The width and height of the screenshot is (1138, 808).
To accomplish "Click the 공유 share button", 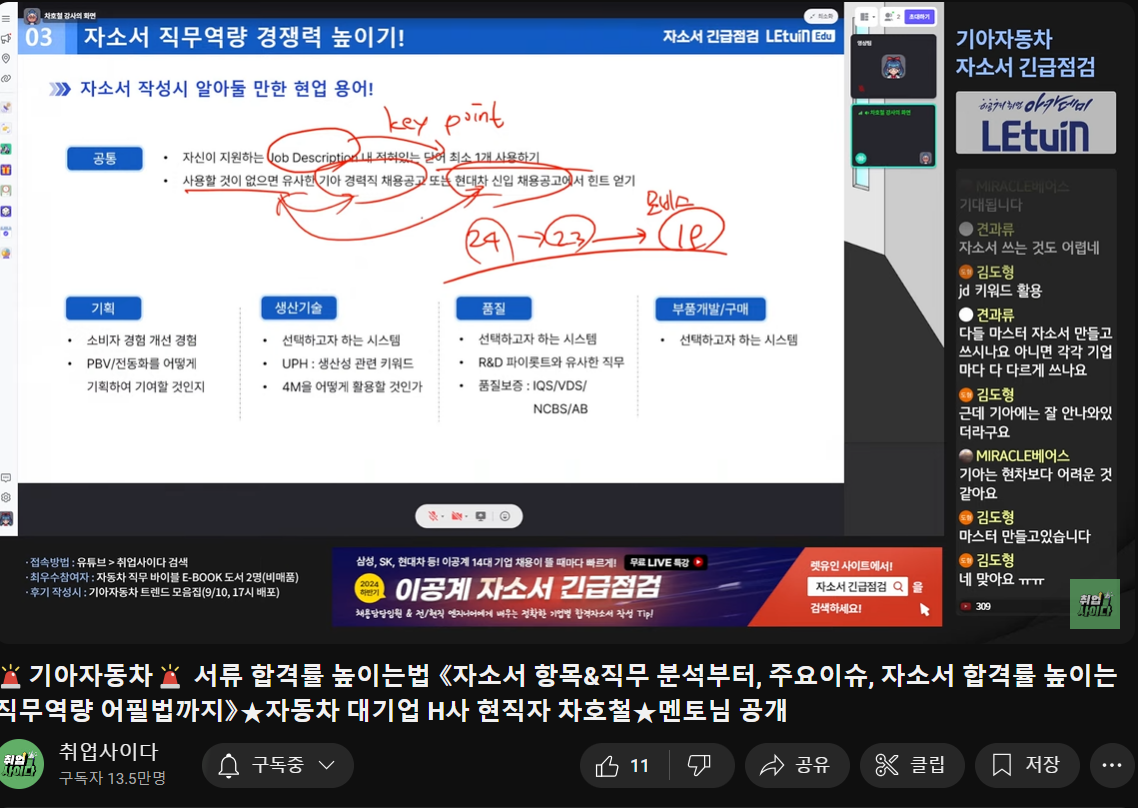I will [x=797, y=765].
